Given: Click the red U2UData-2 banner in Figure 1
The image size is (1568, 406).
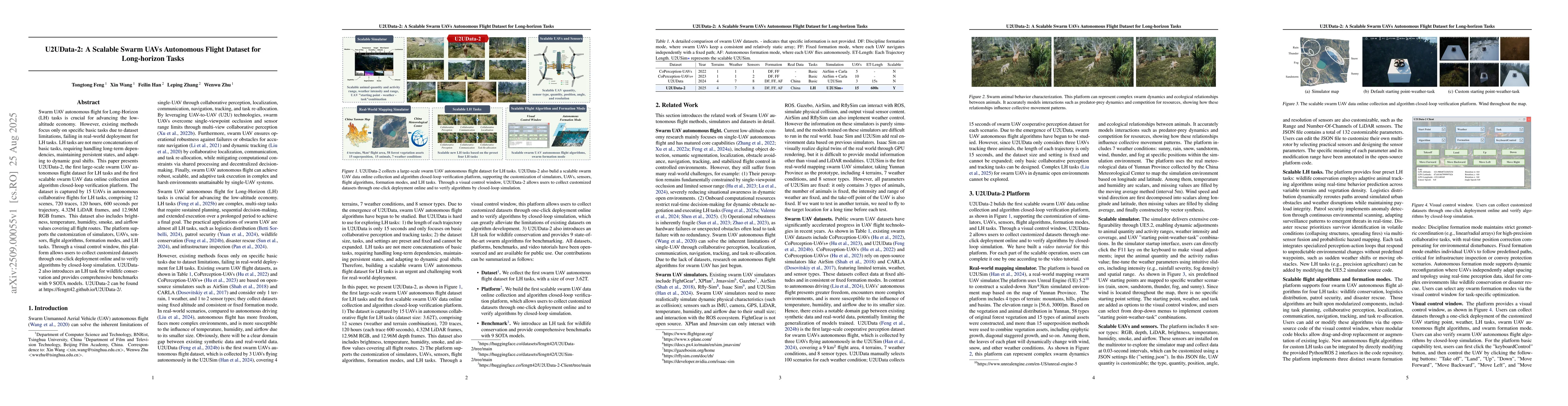Looking at the screenshot, I should point(468,38).
